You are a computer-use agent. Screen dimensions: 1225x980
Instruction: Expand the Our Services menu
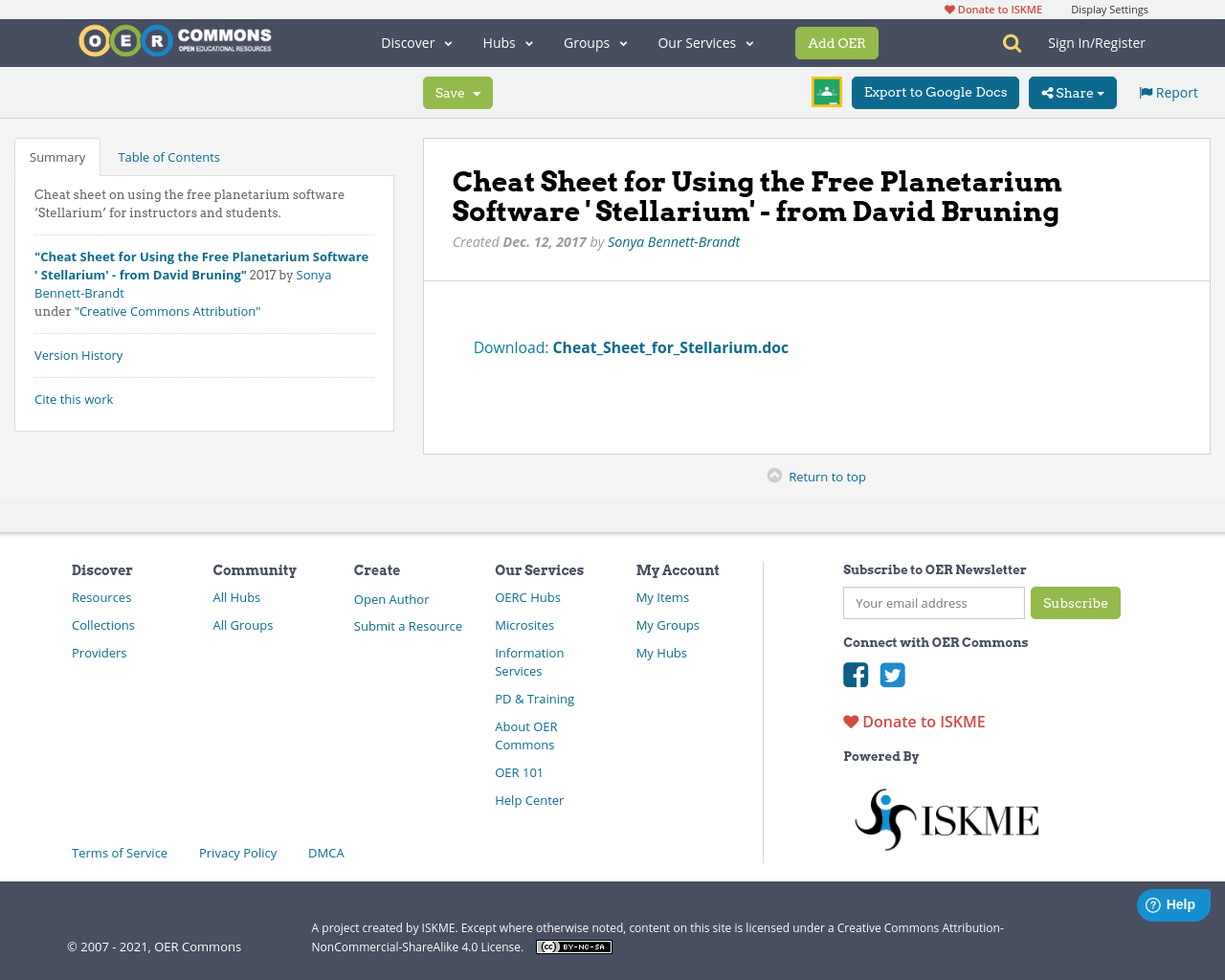coord(705,43)
